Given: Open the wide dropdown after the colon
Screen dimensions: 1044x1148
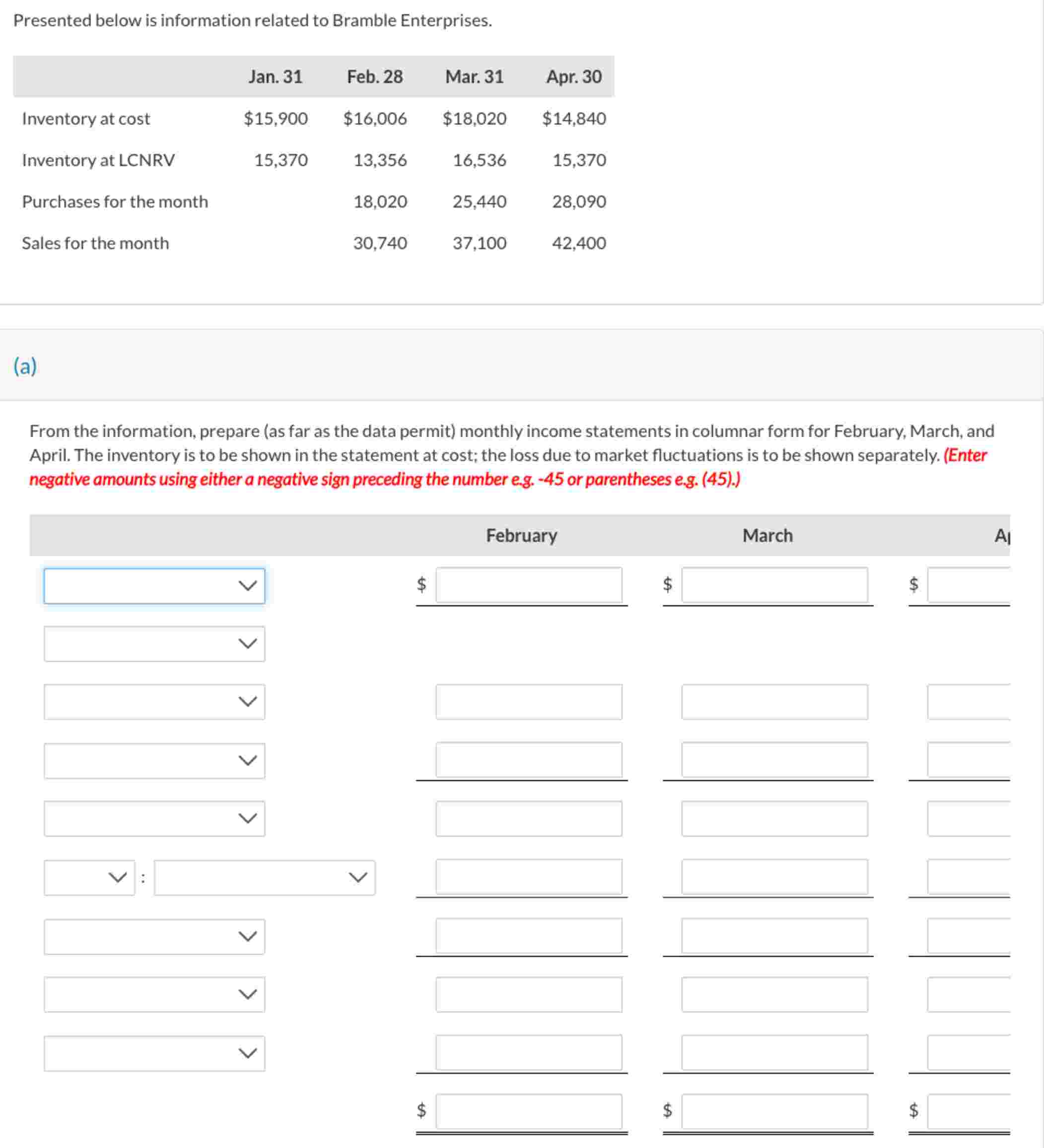Looking at the screenshot, I should [x=264, y=877].
